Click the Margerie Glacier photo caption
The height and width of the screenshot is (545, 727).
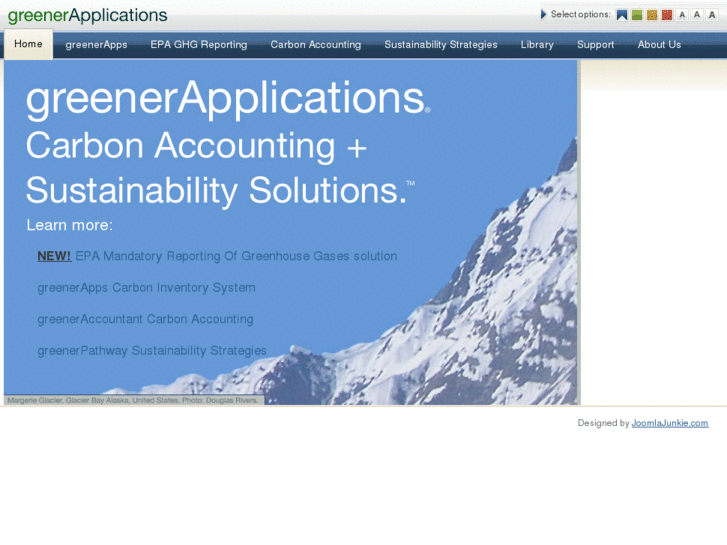pyautogui.click(x=133, y=400)
